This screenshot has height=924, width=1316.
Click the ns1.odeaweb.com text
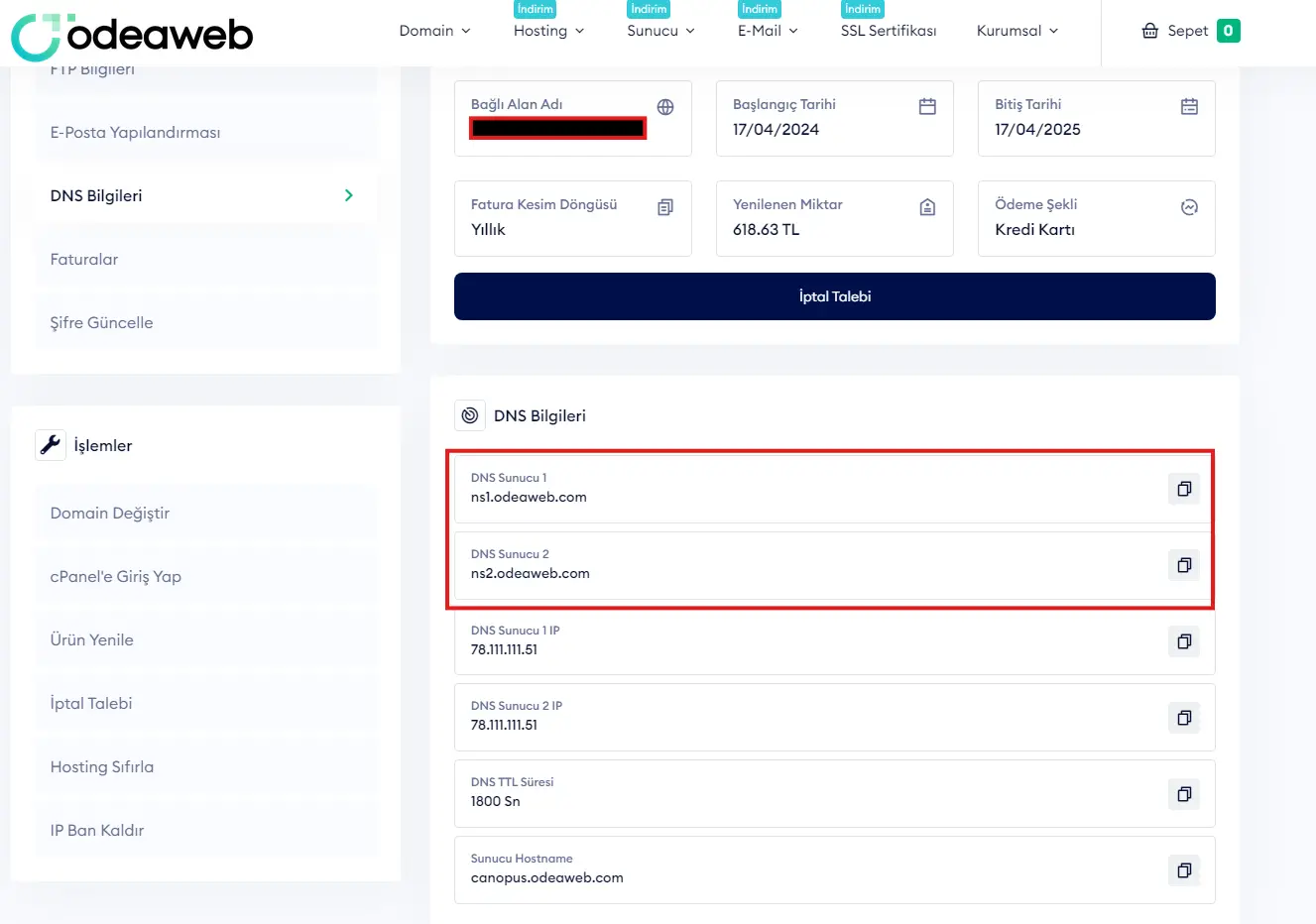[529, 498]
